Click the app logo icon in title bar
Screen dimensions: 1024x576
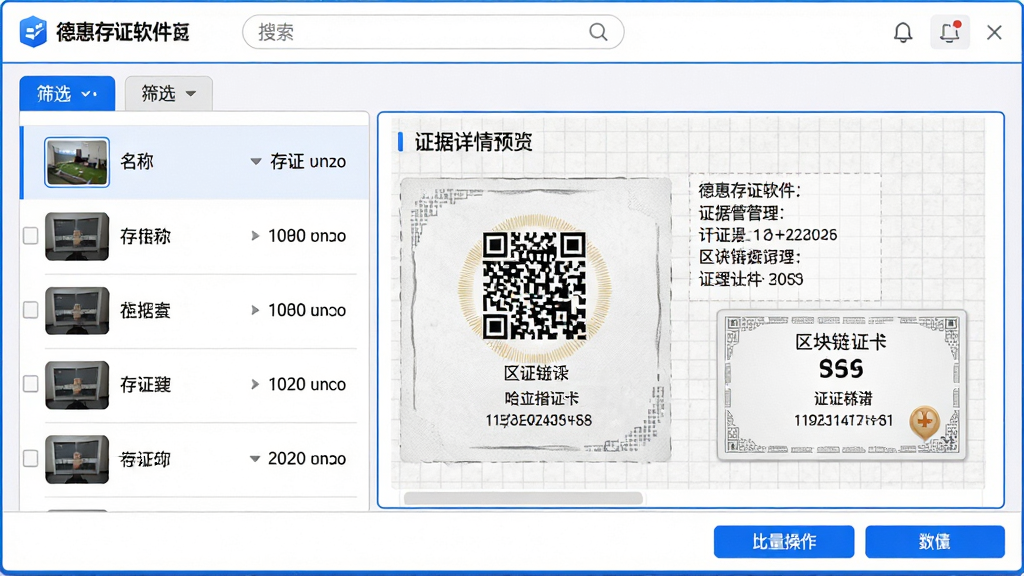click(33, 31)
